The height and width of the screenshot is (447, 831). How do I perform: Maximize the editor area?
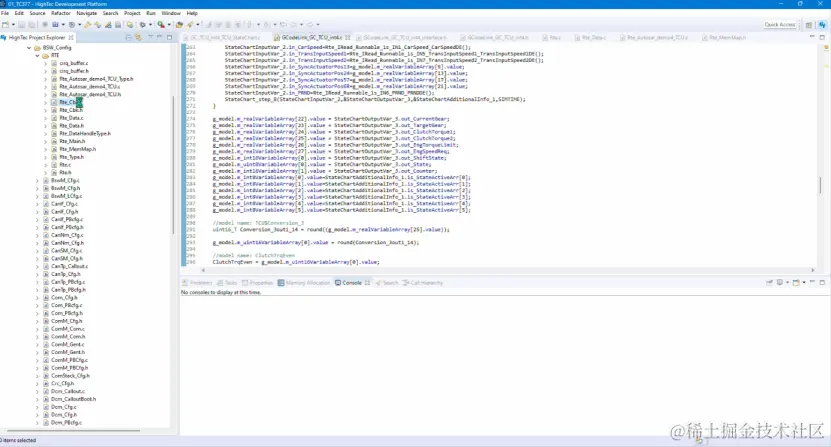pyautogui.click(x=822, y=37)
